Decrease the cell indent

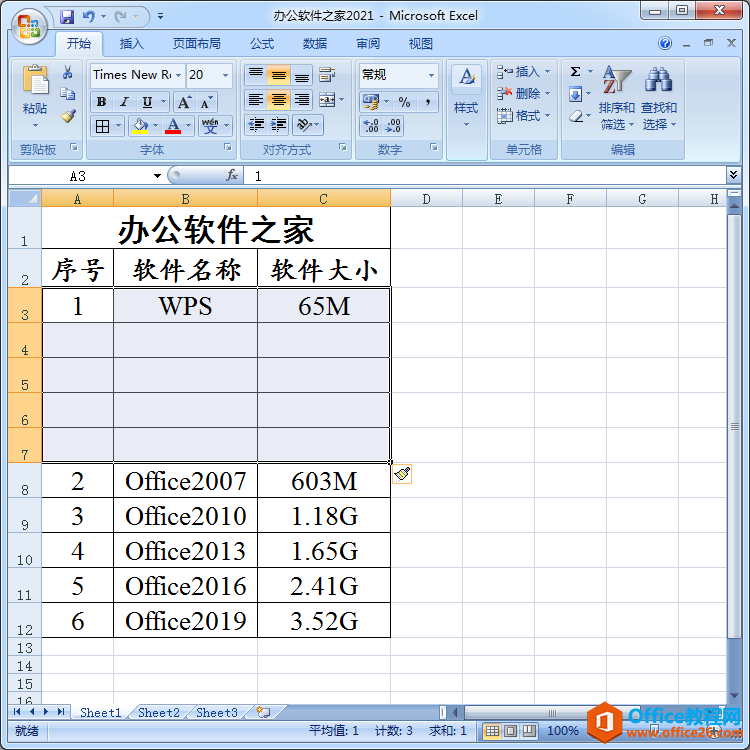click(x=256, y=125)
